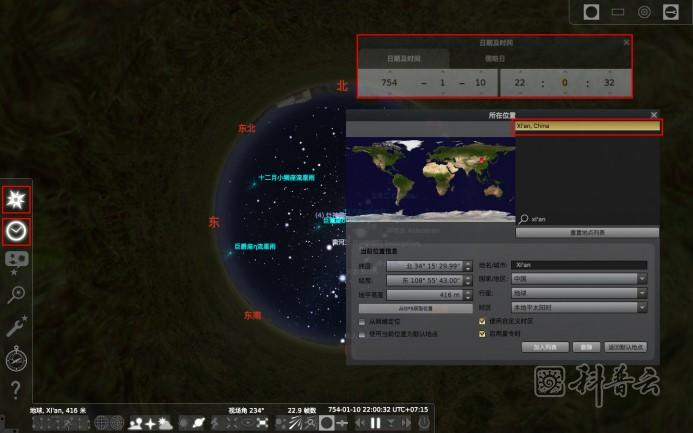Image resolution: width=693 pixels, height=433 pixels.
Task: Open the country dropdown showing 中国
Action: [579, 279]
